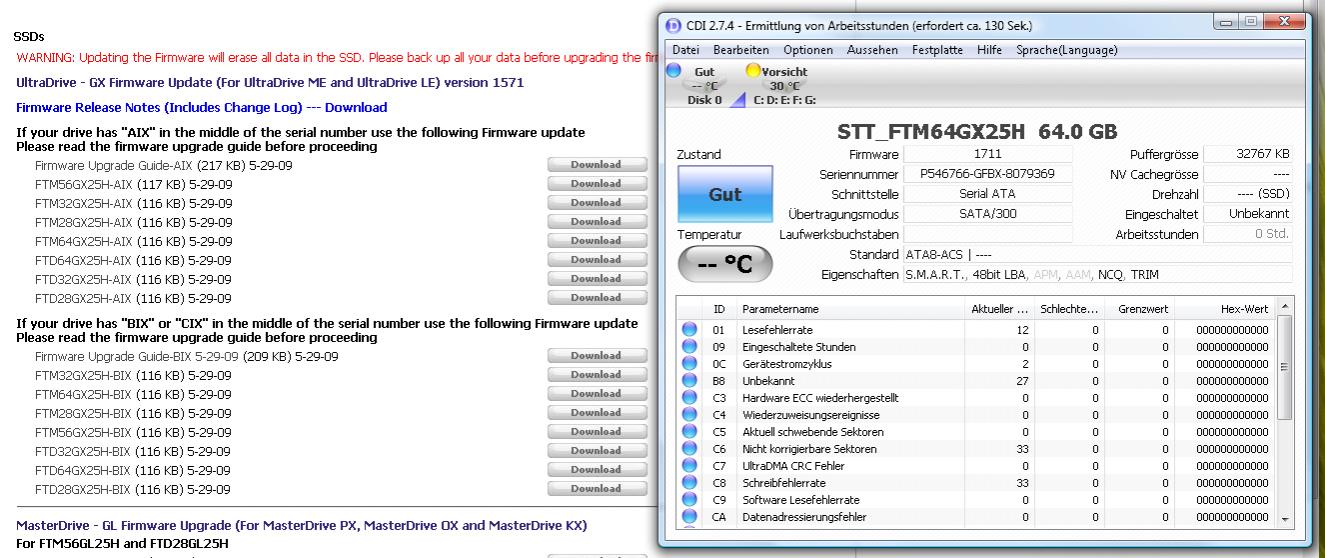Download FTD64GX25H-AIX firmware
This screenshot has height=558, width=1325.
coord(597,259)
